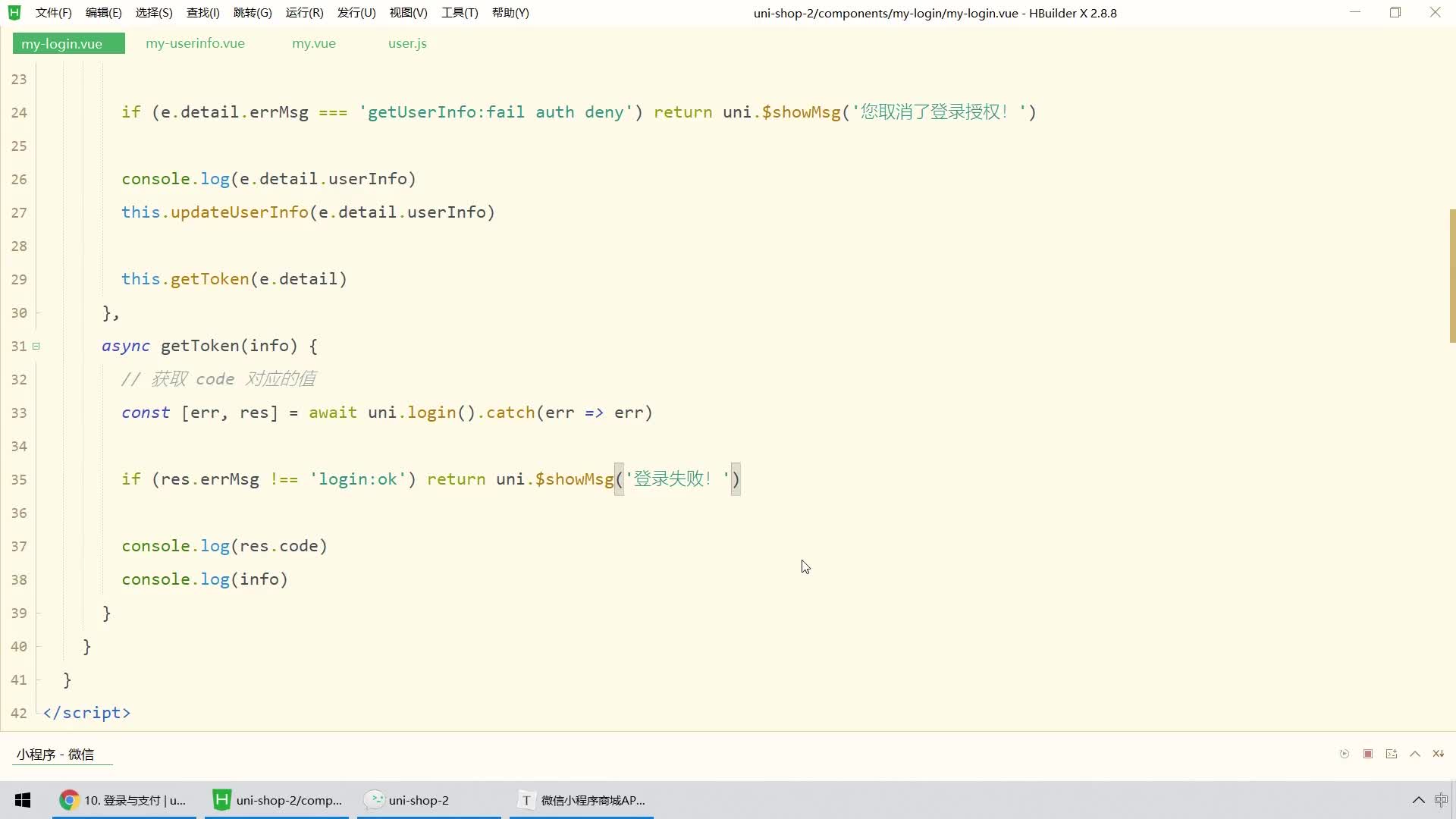Switch to the uni-shop-2 WeChat devtools taskbar item

(x=429, y=800)
